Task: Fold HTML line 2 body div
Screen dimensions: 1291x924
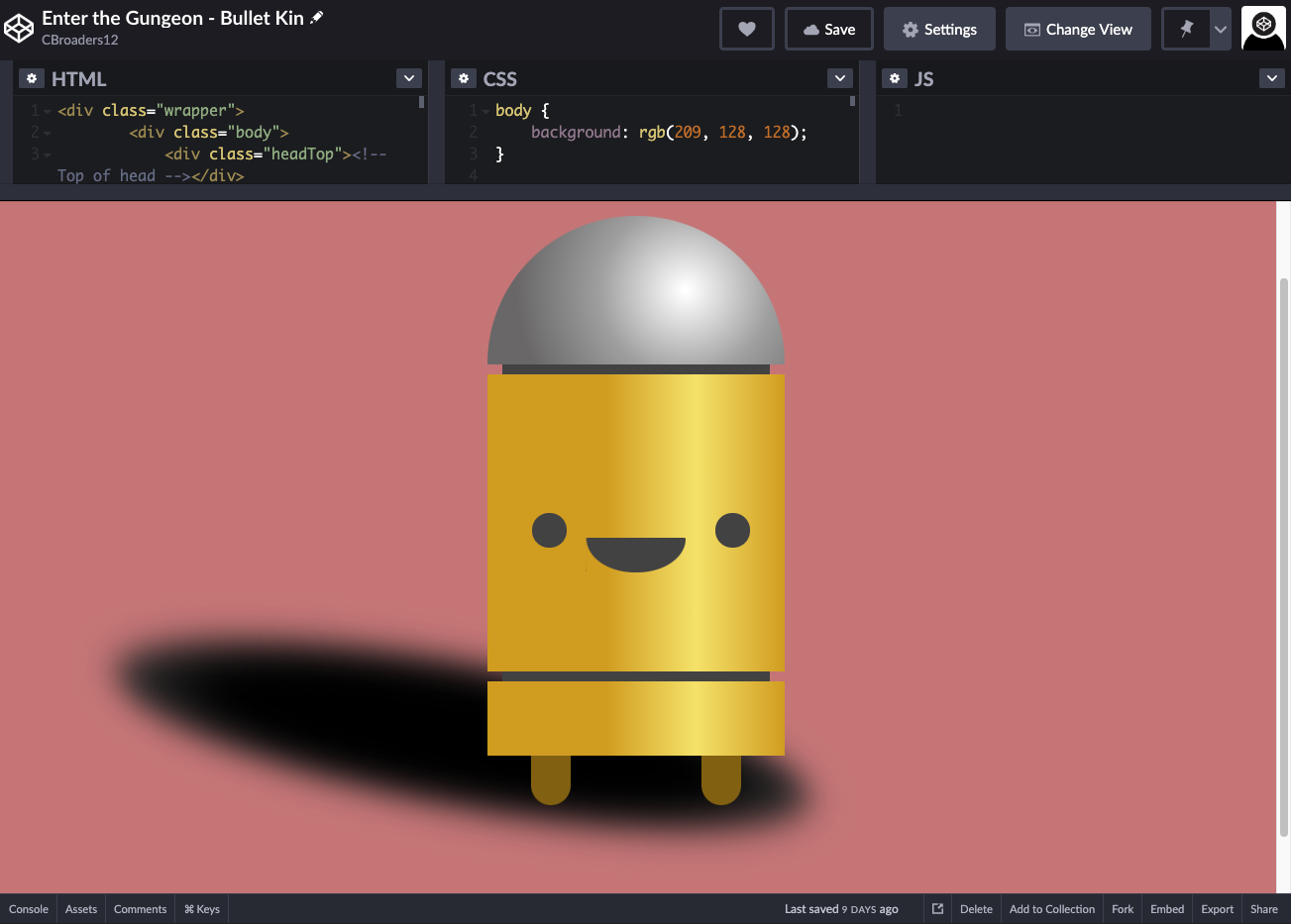Action: [x=48, y=133]
